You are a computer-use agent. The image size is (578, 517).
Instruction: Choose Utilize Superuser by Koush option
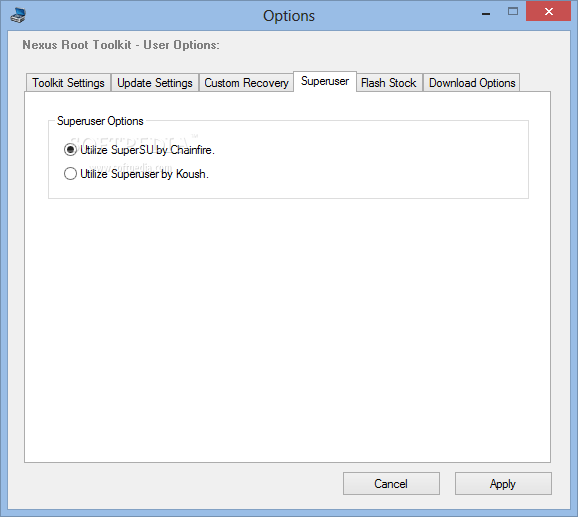[136, 174]
